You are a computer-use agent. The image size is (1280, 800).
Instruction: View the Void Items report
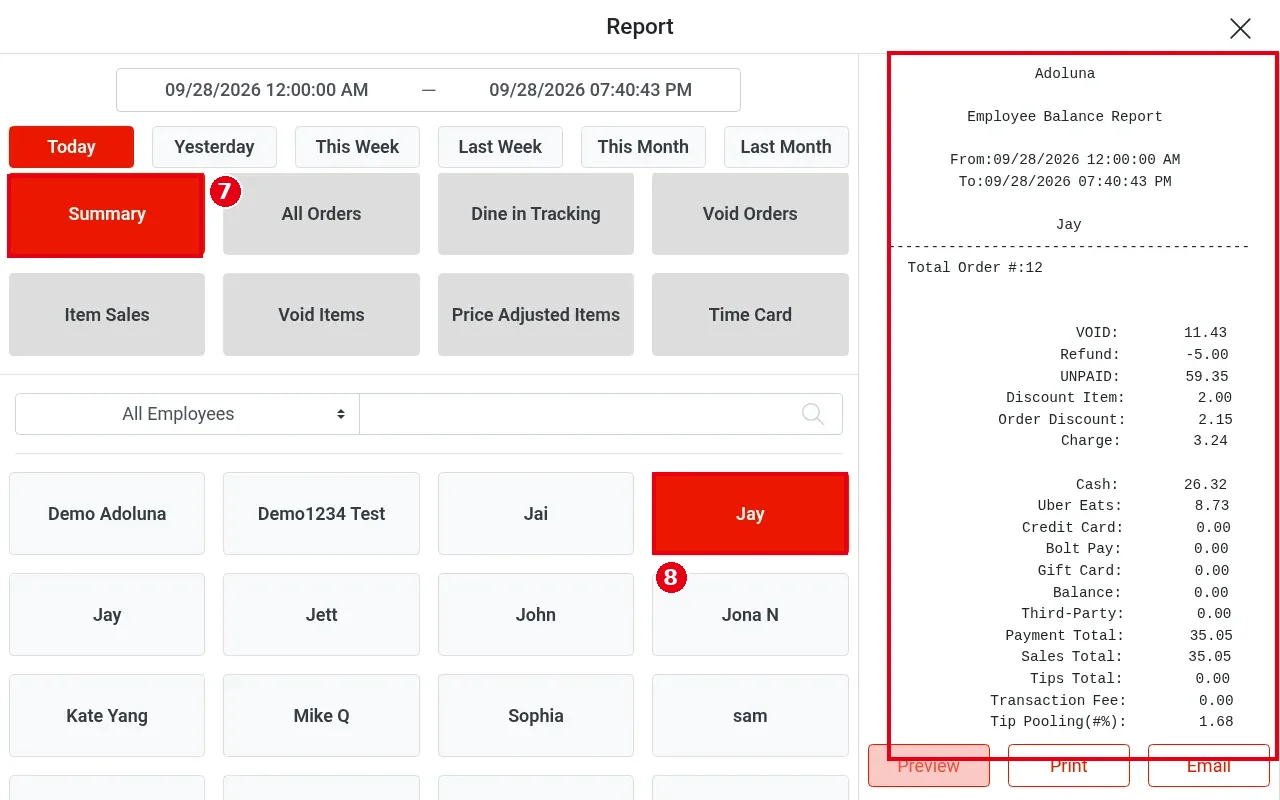(321, 315)
